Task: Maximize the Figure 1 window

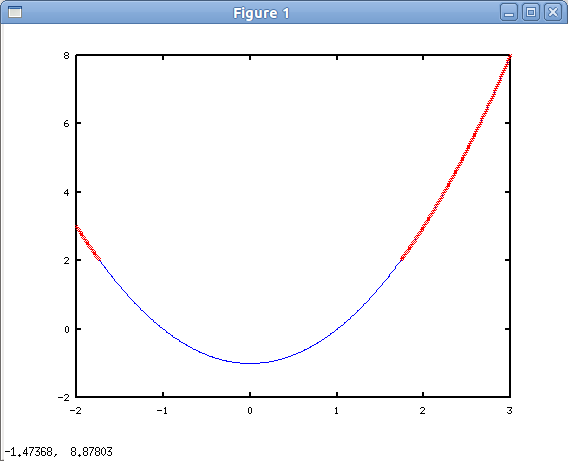Action: [x=531, y=13]
